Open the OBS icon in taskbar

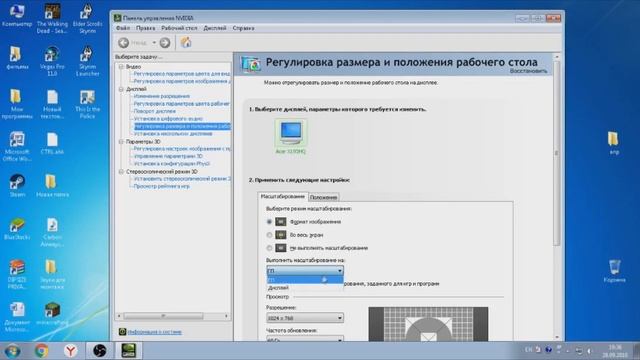click(x=99, y=351)
